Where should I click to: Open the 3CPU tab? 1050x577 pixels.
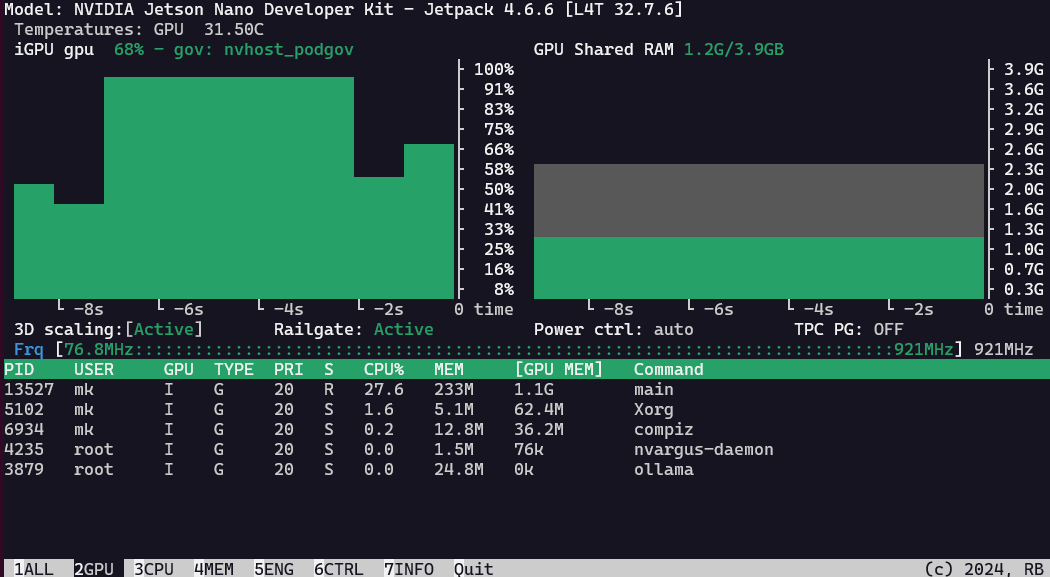tap(153, 569)
